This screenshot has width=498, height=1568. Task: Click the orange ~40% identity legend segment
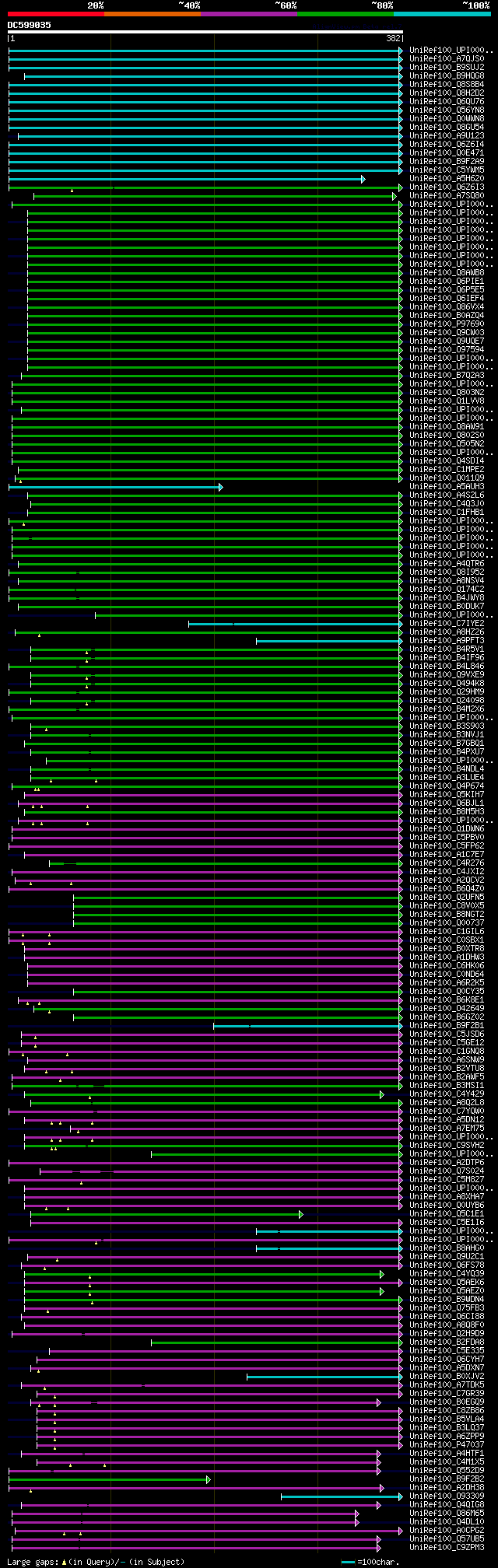153,13
